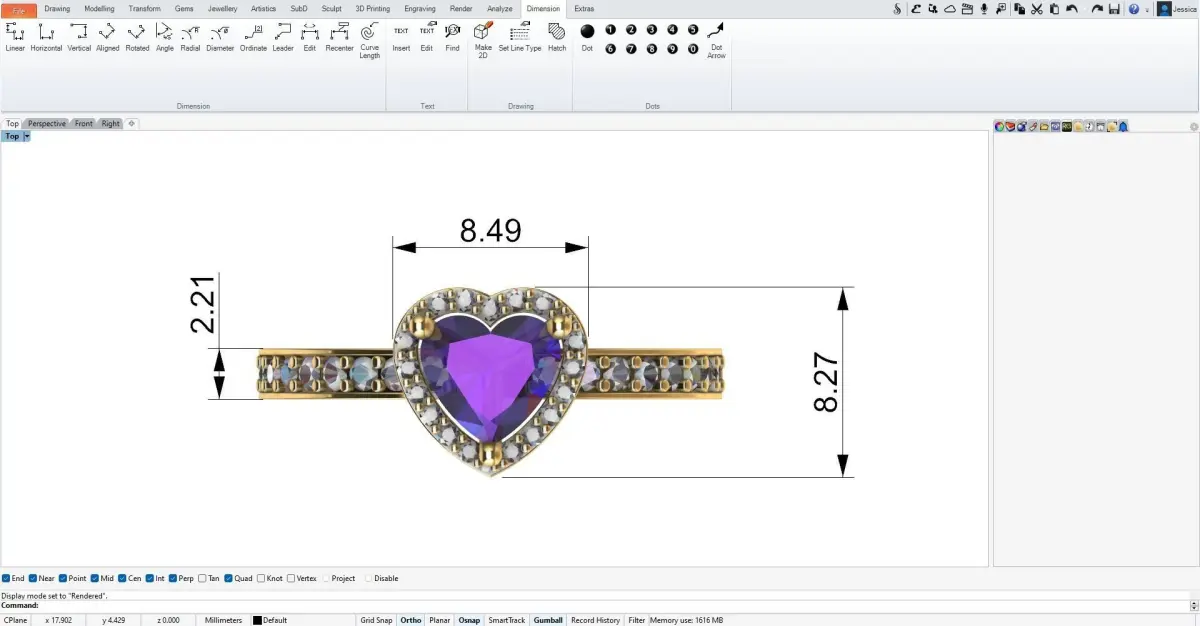Screen dimensions: 1200x626
Task: Click the Redo arrow icon
Action: tap(1097, 9)
